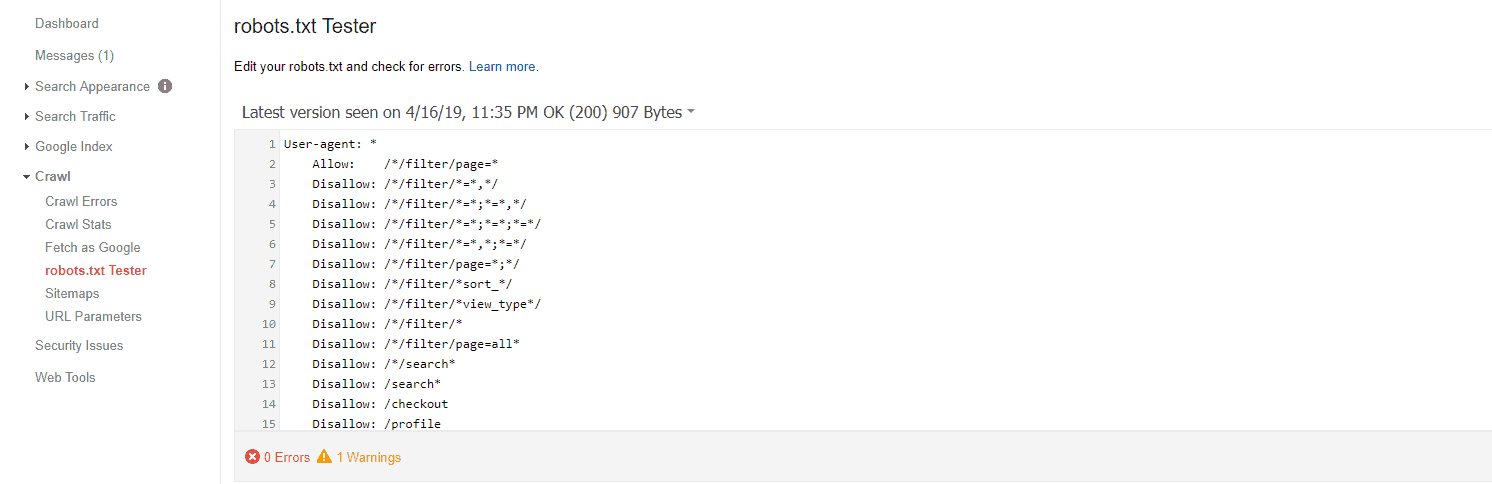Expand the Search Traffic section arrow

click(x=27, y=117)
